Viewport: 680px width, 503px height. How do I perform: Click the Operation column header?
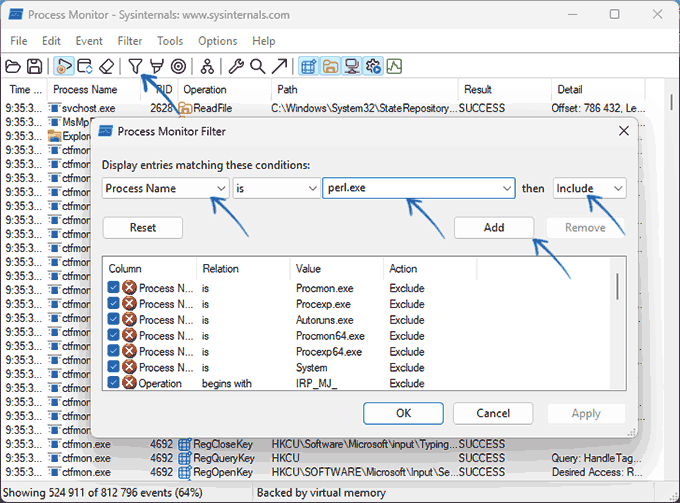(225, 89)
